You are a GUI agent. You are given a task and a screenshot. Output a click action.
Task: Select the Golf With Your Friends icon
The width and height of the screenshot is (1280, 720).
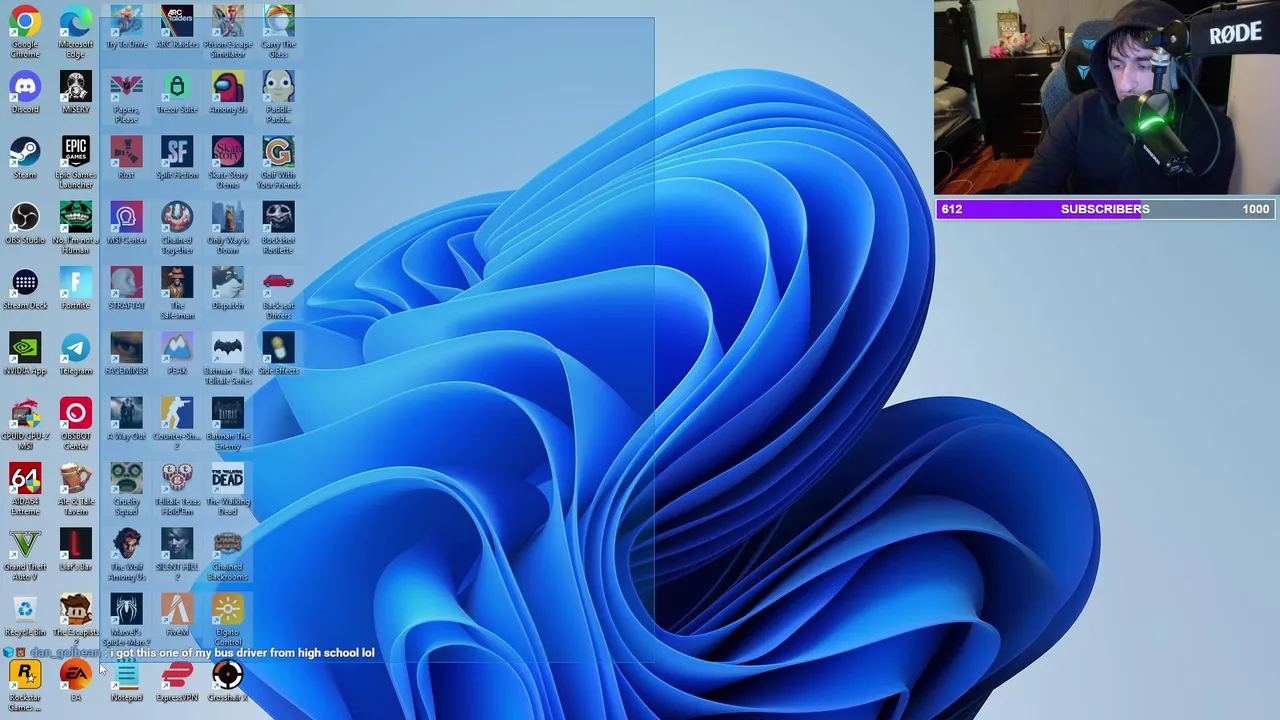(279, 162)
